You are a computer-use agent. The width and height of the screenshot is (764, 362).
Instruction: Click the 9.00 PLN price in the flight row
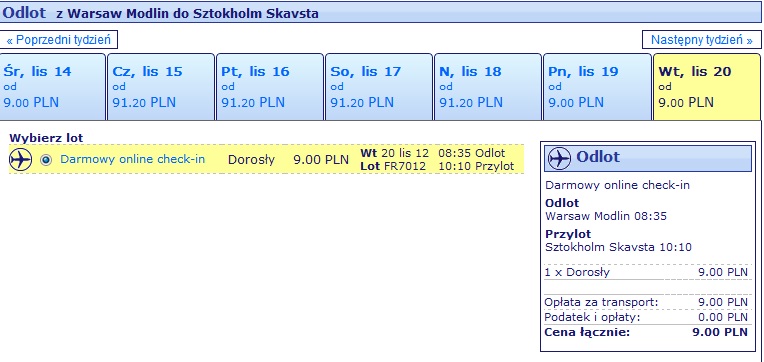pos(321,160)
